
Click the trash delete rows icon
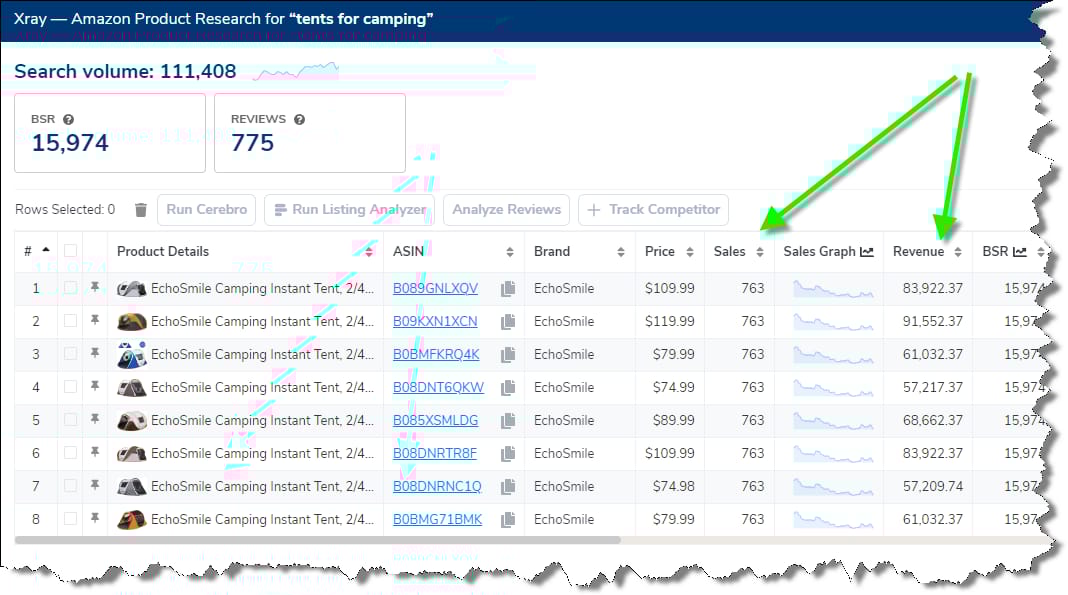141,210
